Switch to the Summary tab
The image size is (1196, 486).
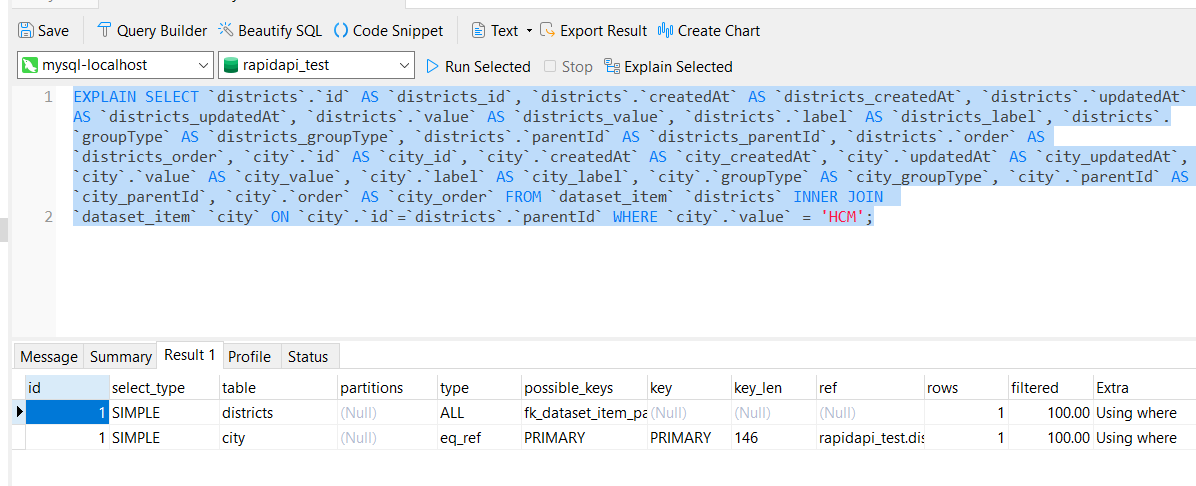[121, 356]
